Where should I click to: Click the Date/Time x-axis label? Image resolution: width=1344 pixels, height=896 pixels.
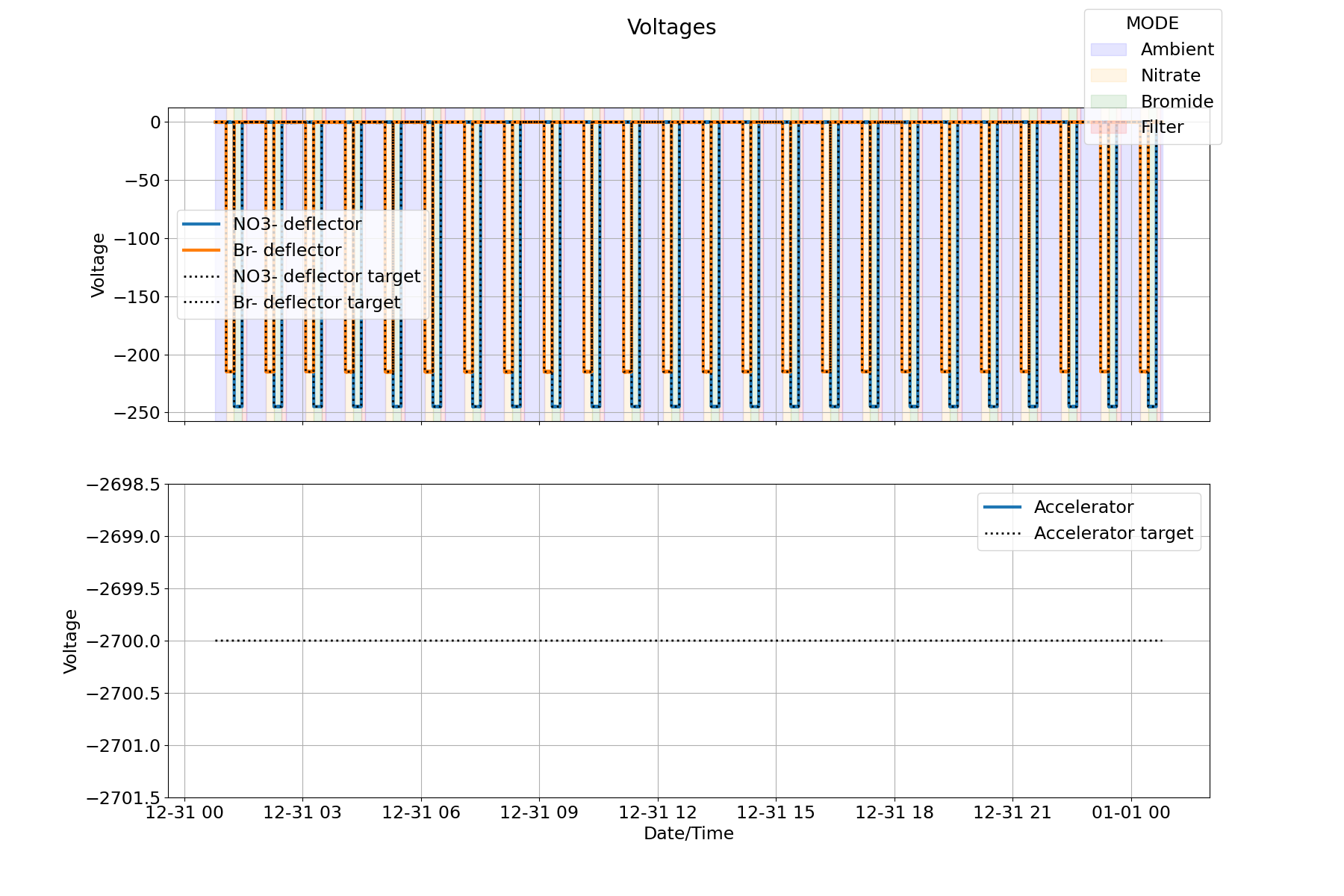click(688, 833)
